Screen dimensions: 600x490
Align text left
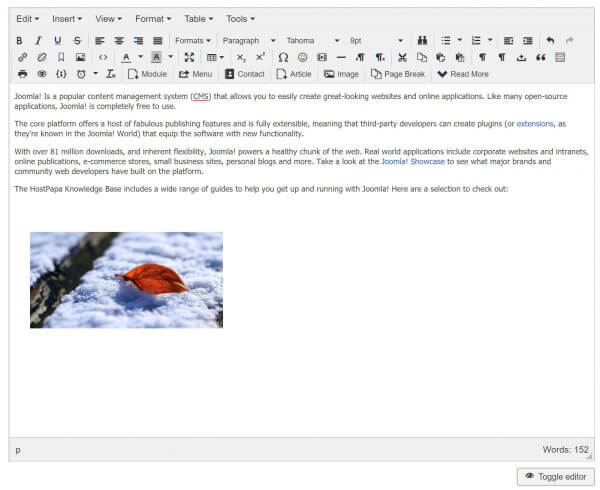(100, 41)
